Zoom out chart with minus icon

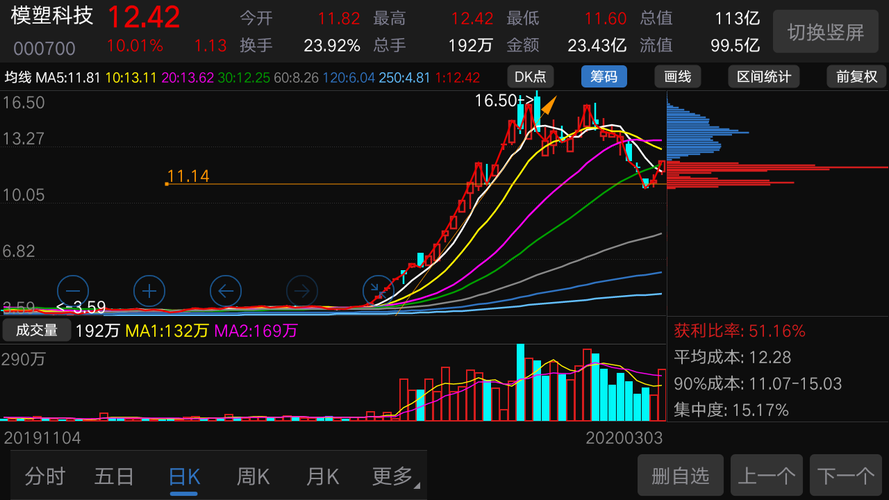pos(73,291)
